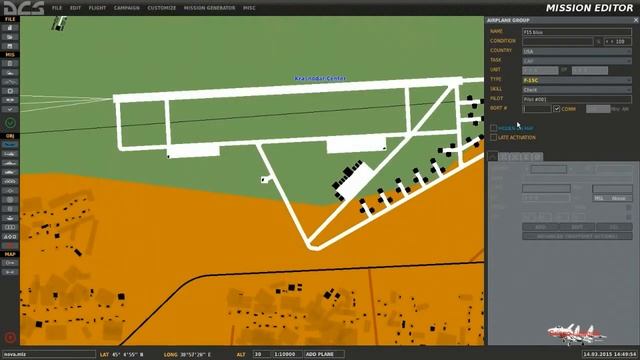This screenshot has width=640, height=360.
Task: Click the second icon under the MAP header
Action: coord(10,272)
